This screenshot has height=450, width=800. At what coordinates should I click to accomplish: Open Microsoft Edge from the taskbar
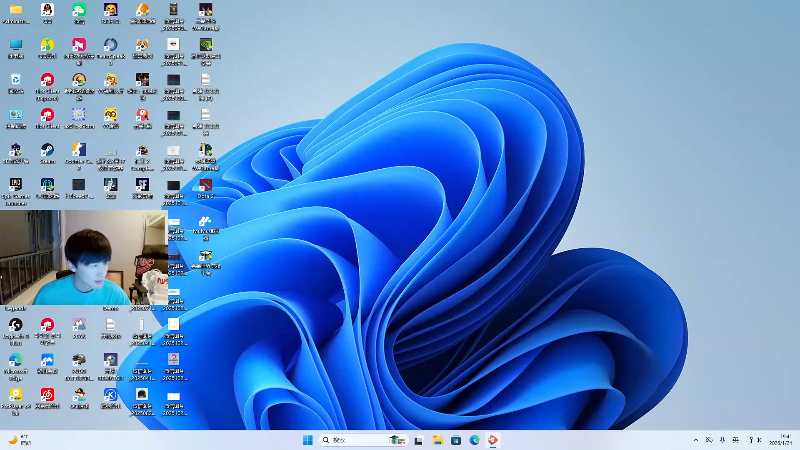(x=475, y=440)
